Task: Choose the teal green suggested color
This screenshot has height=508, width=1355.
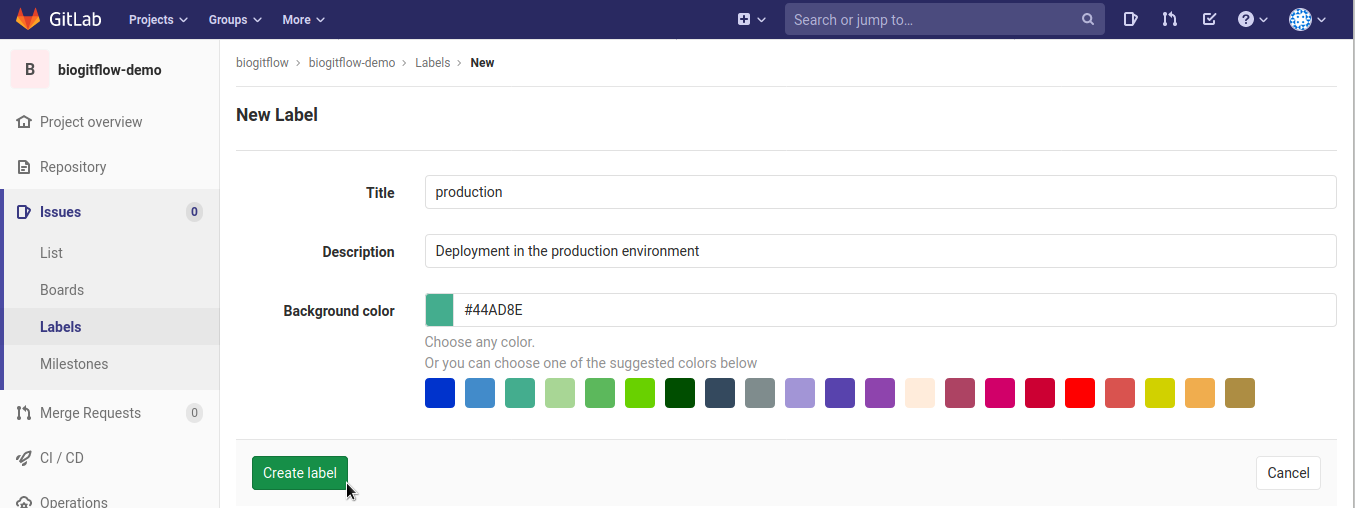Action: click(520, 393)
